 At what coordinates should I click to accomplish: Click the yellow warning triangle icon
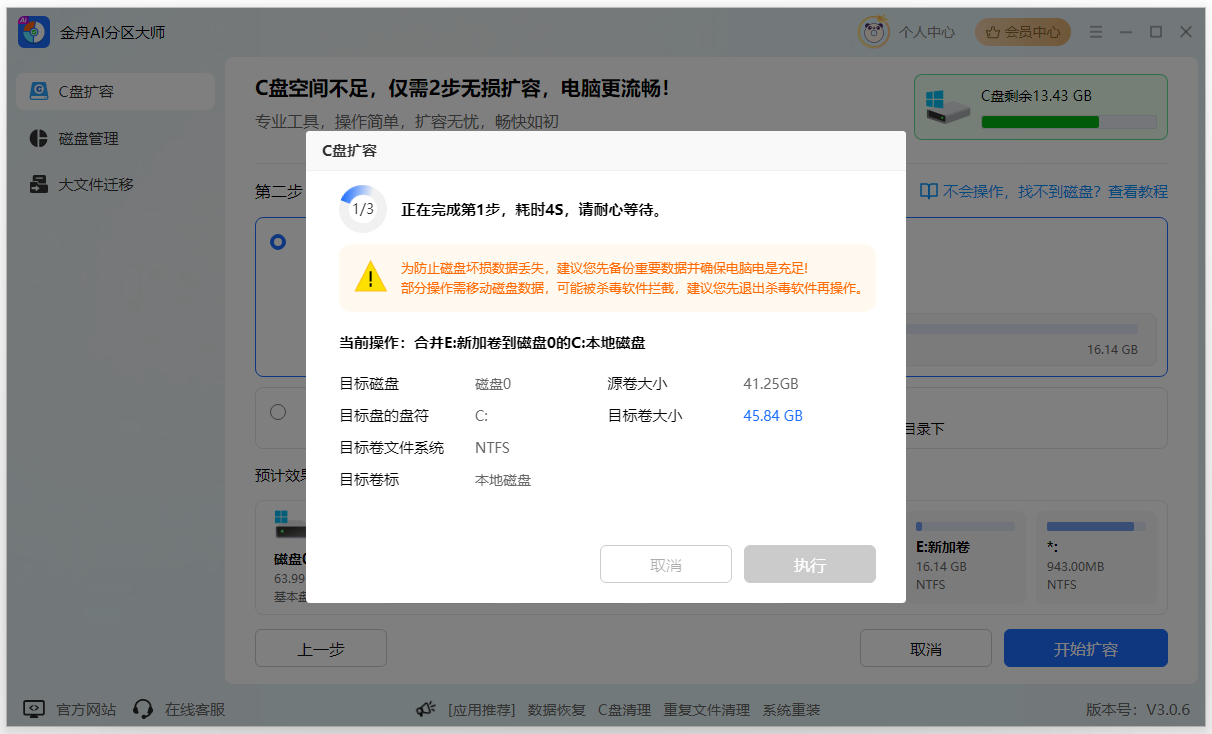click(369, 277)
